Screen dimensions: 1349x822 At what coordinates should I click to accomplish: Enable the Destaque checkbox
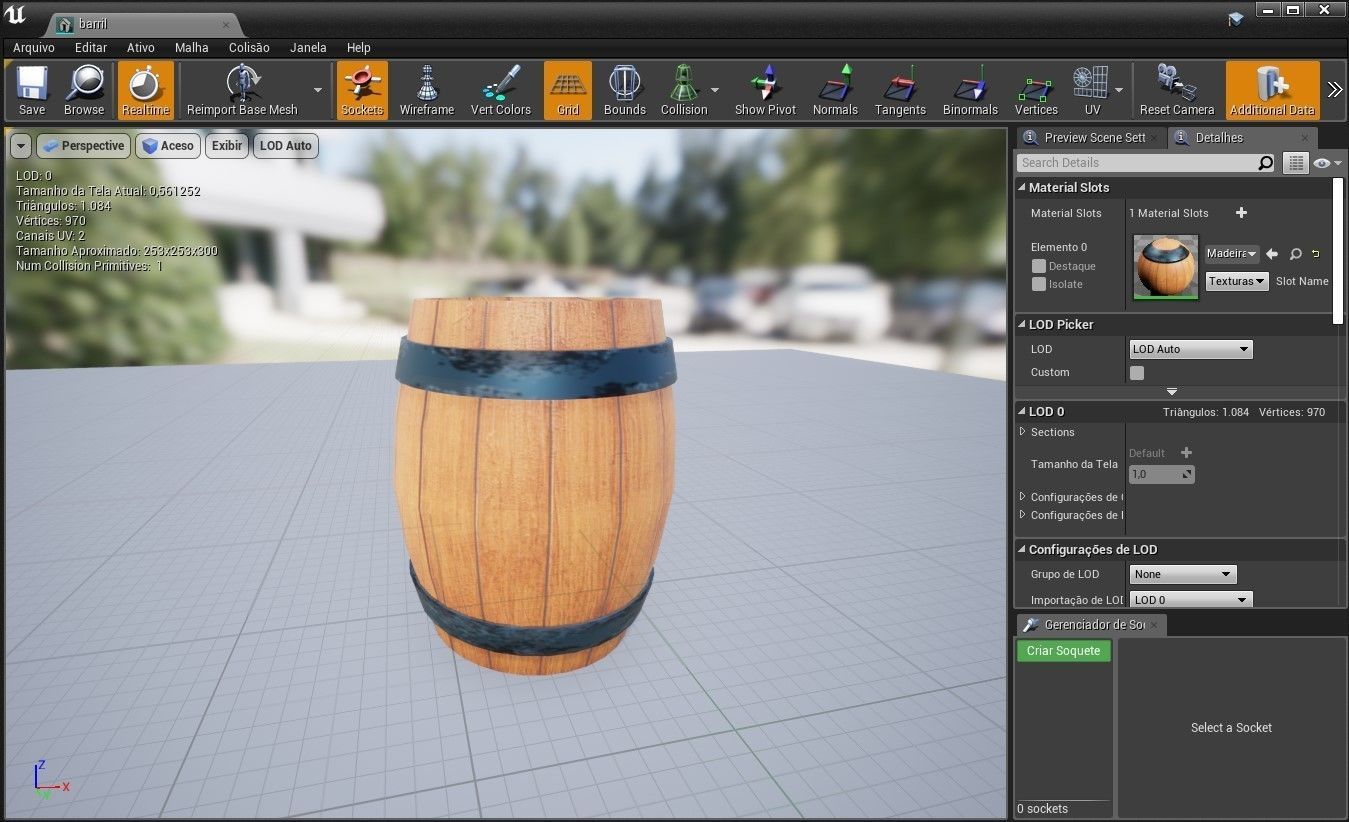click(x=1039, y=266)
